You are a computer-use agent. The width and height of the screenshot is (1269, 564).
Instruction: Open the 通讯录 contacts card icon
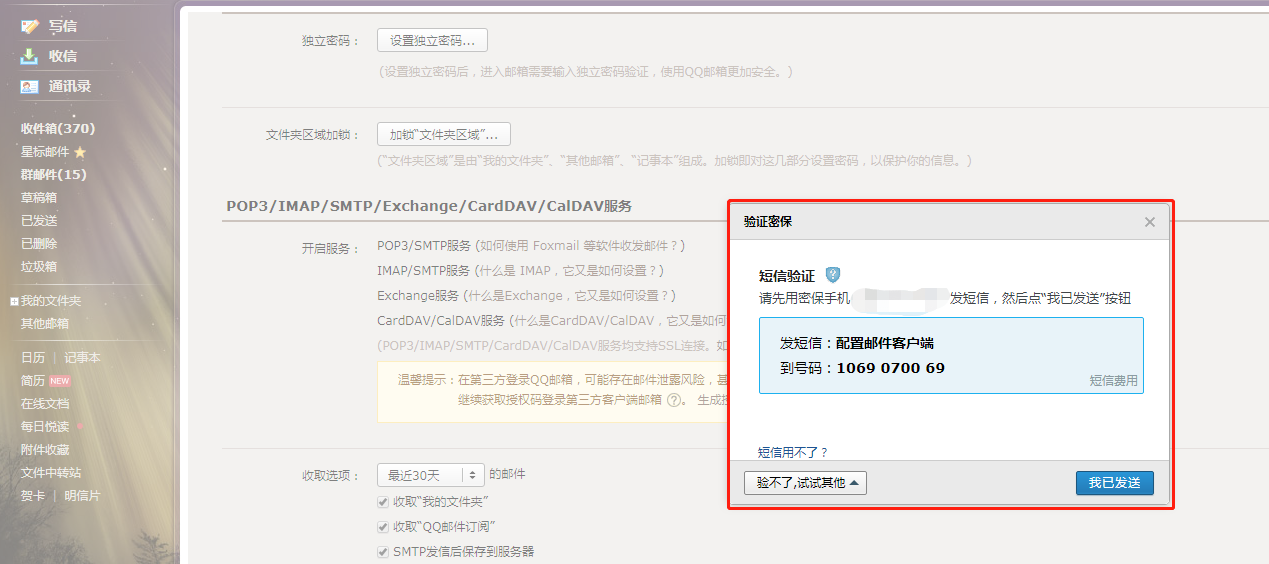click(30, 86)
